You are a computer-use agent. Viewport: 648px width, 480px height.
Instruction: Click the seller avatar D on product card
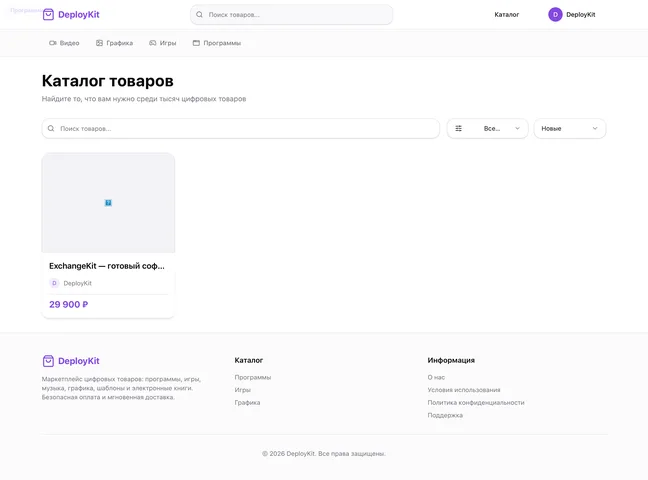(x=54, y=283)
